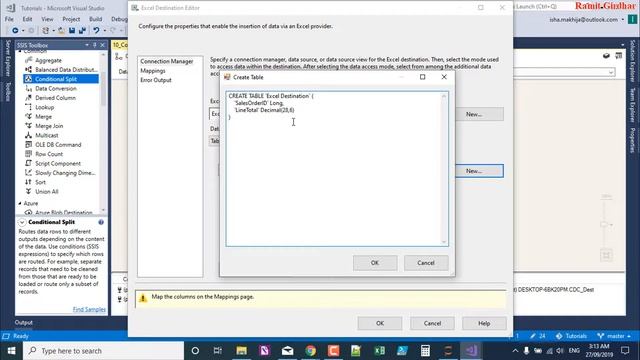Open Conditional Split help info icon
This screenshot has width=640, height=360.
(x=101, y=222)
